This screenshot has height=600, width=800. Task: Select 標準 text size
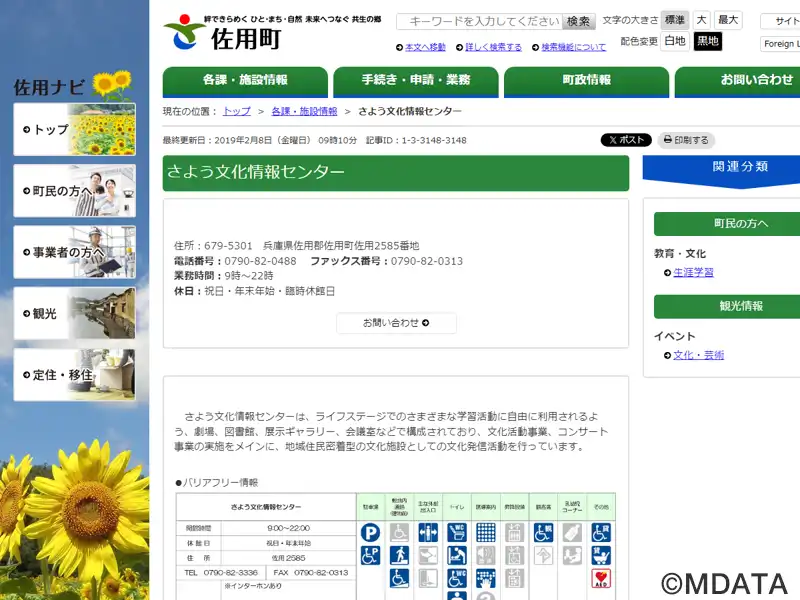coord(675,20)
